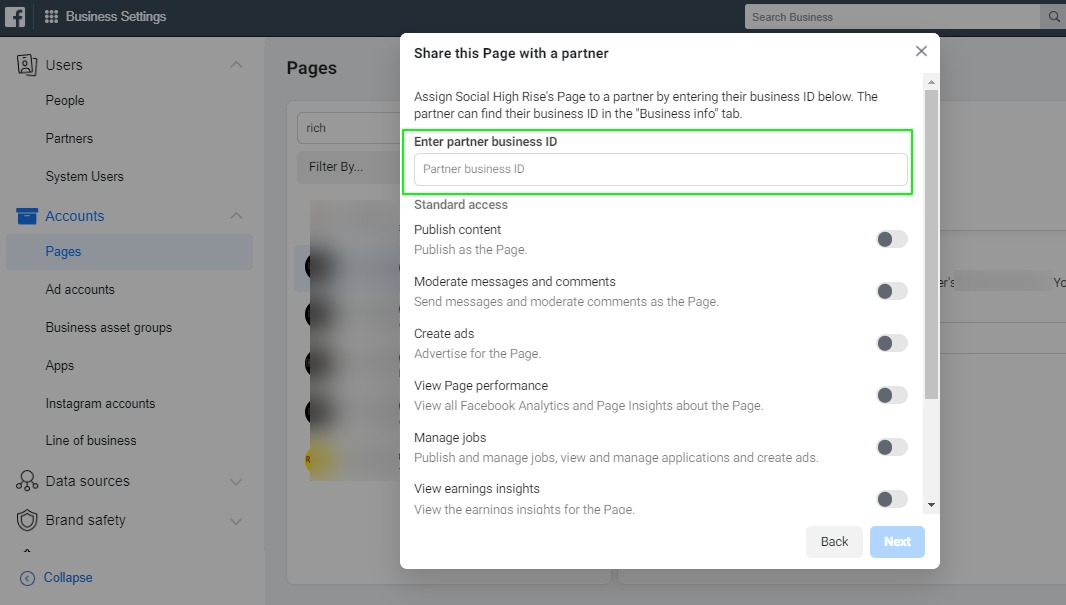This screenshot has width=1066, height=605.
Task: Click the Standard access heading
Action: pos(461,205)
